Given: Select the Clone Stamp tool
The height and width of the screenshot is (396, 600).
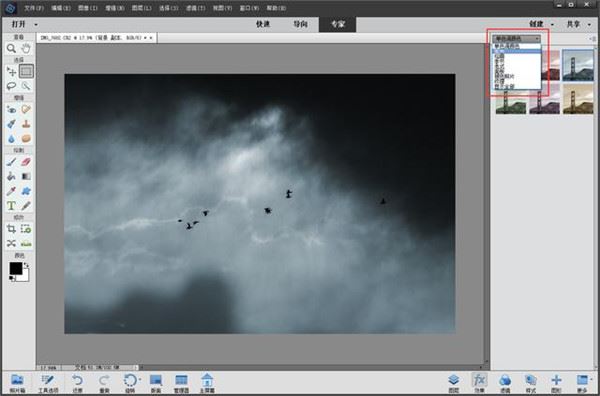Looking at the screenshot, I should click(26, 124).
